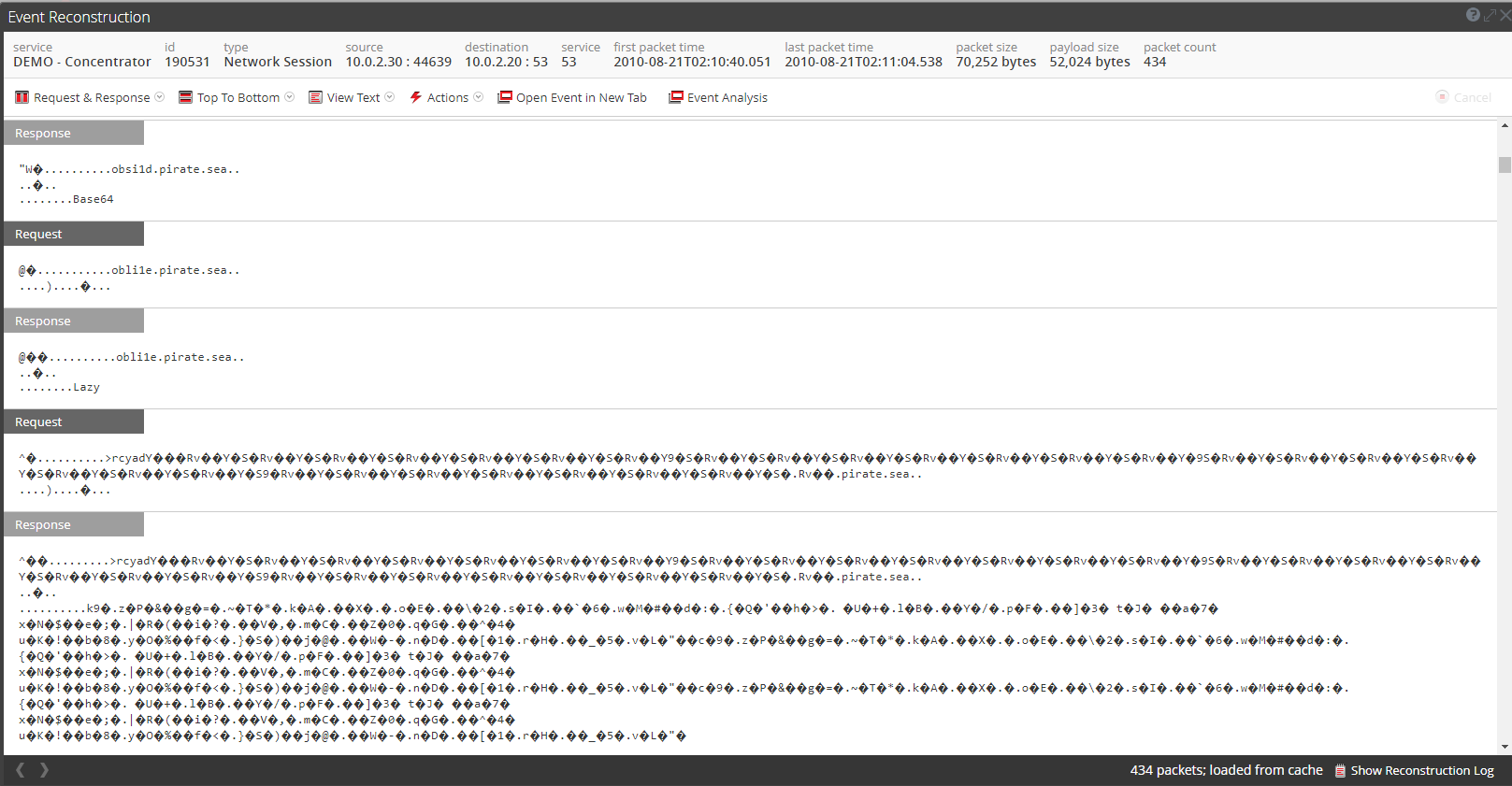
Task: Open Event Analysis
Action: (718, 97)
